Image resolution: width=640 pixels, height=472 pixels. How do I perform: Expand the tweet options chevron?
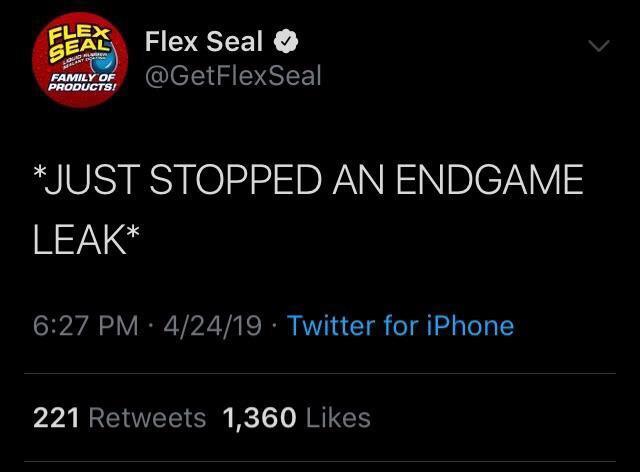[x=597, y=46]
